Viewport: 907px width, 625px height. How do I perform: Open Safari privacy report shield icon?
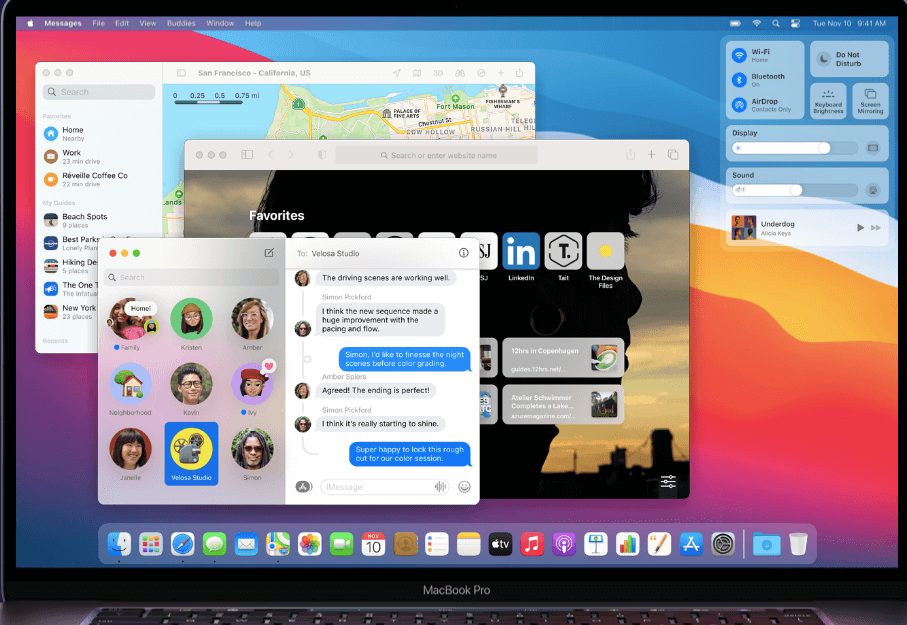[322, 155]
